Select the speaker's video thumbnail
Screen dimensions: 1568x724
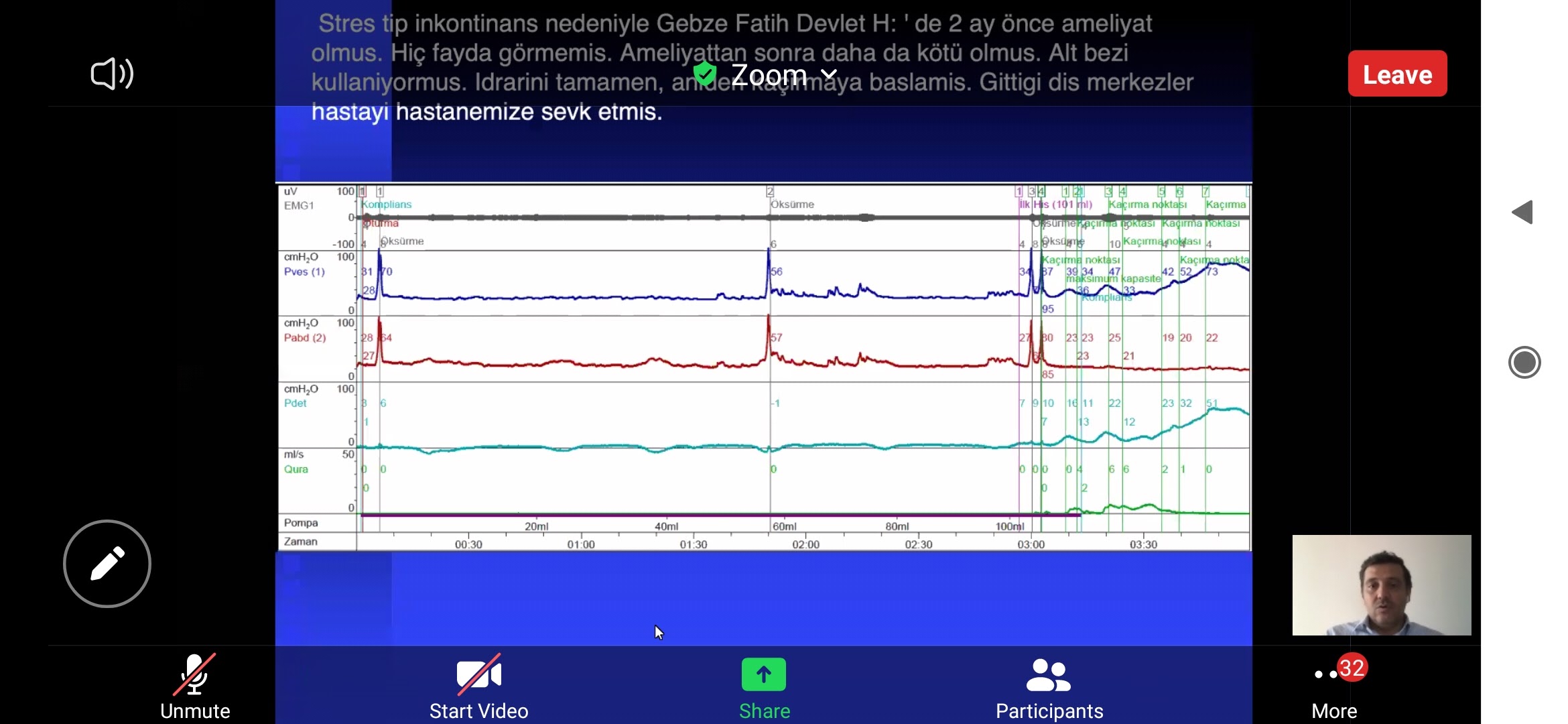1381,585
